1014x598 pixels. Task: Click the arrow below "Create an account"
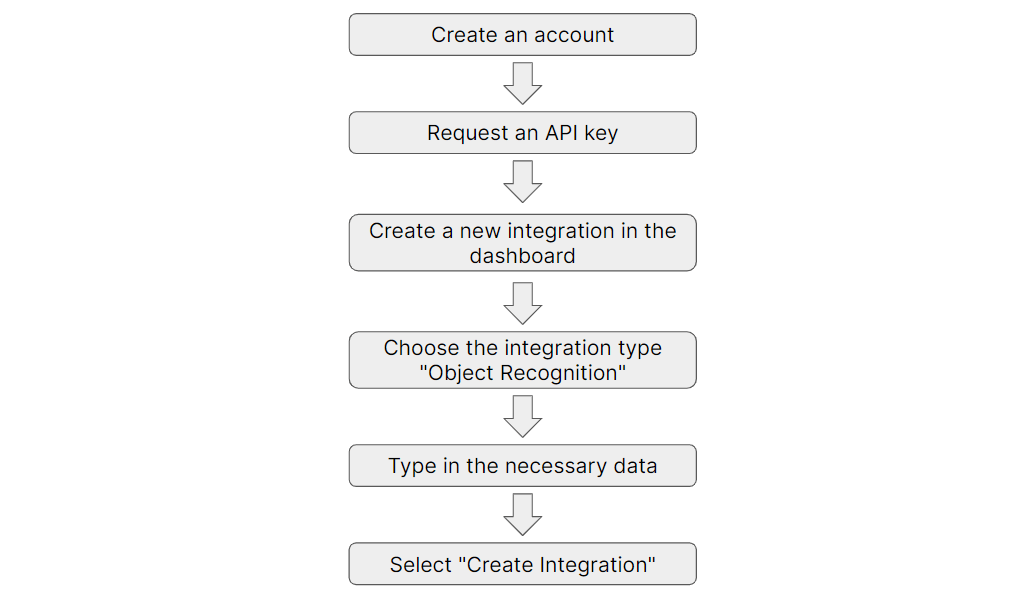523,83
